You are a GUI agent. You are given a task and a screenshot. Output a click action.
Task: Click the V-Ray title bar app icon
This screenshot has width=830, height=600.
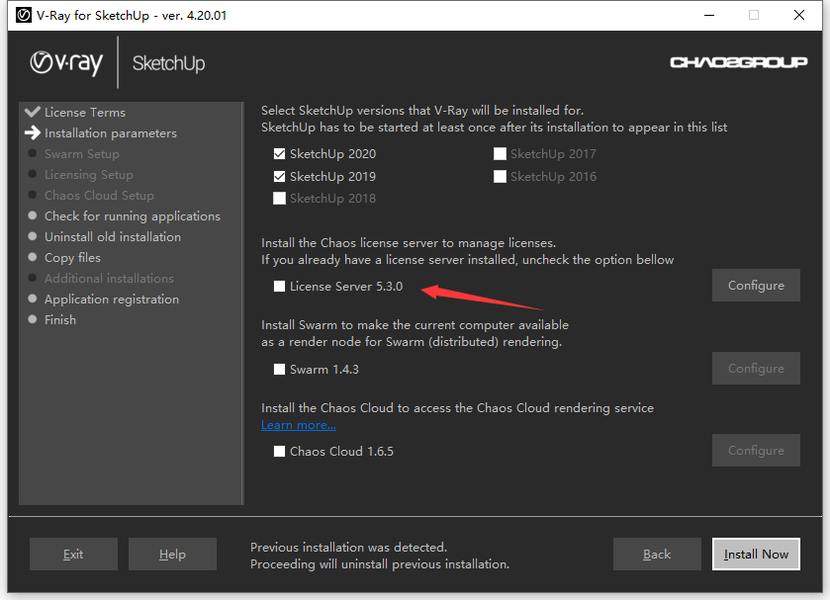(23, 15)
